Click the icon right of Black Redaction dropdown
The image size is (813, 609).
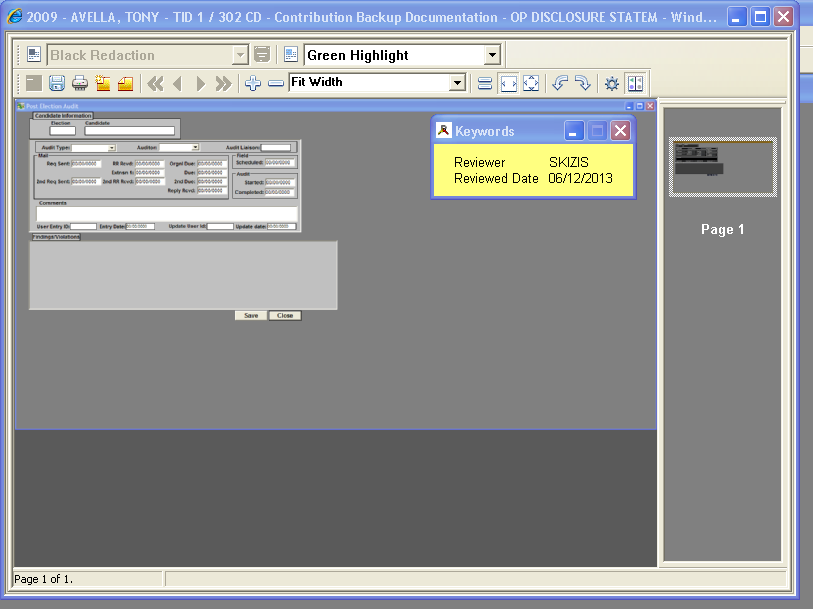[x=262, y=54]
